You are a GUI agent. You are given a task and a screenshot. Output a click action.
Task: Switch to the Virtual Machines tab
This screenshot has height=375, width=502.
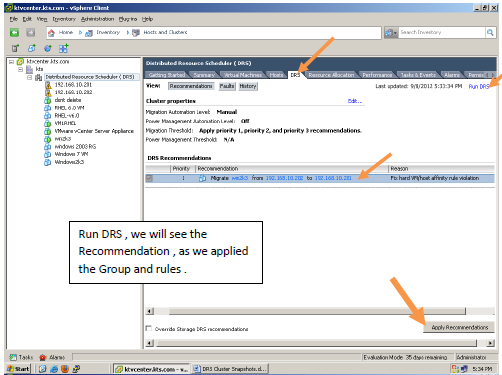click(x=243, y=75)
